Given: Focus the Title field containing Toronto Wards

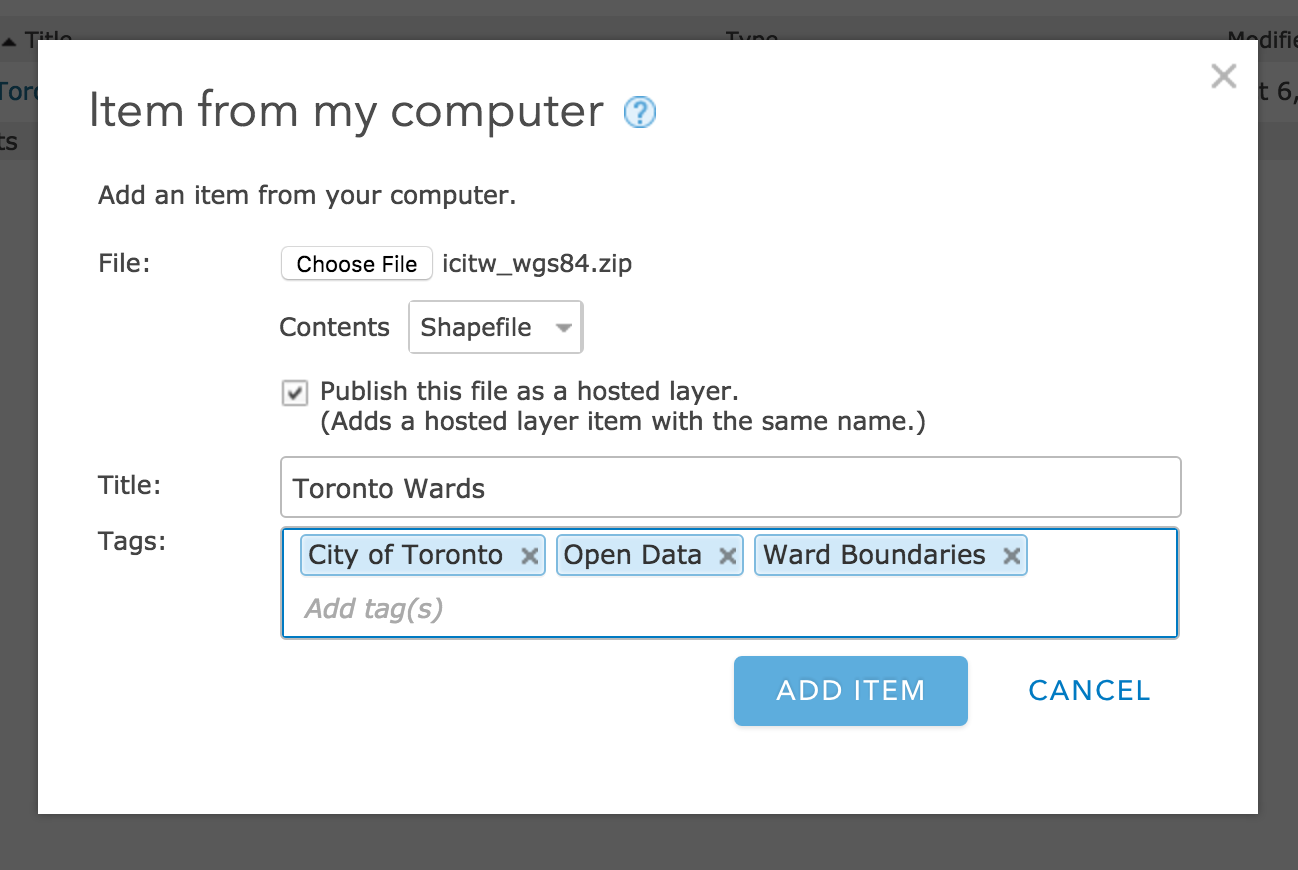Looking at the screenshot, I should pyautogui.click(x=731, y=488).
